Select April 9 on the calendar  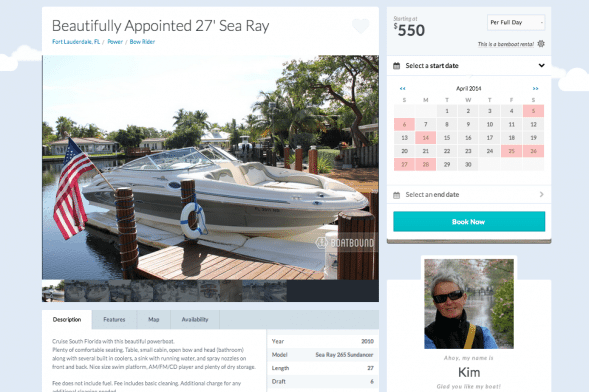tap(468, 124)
